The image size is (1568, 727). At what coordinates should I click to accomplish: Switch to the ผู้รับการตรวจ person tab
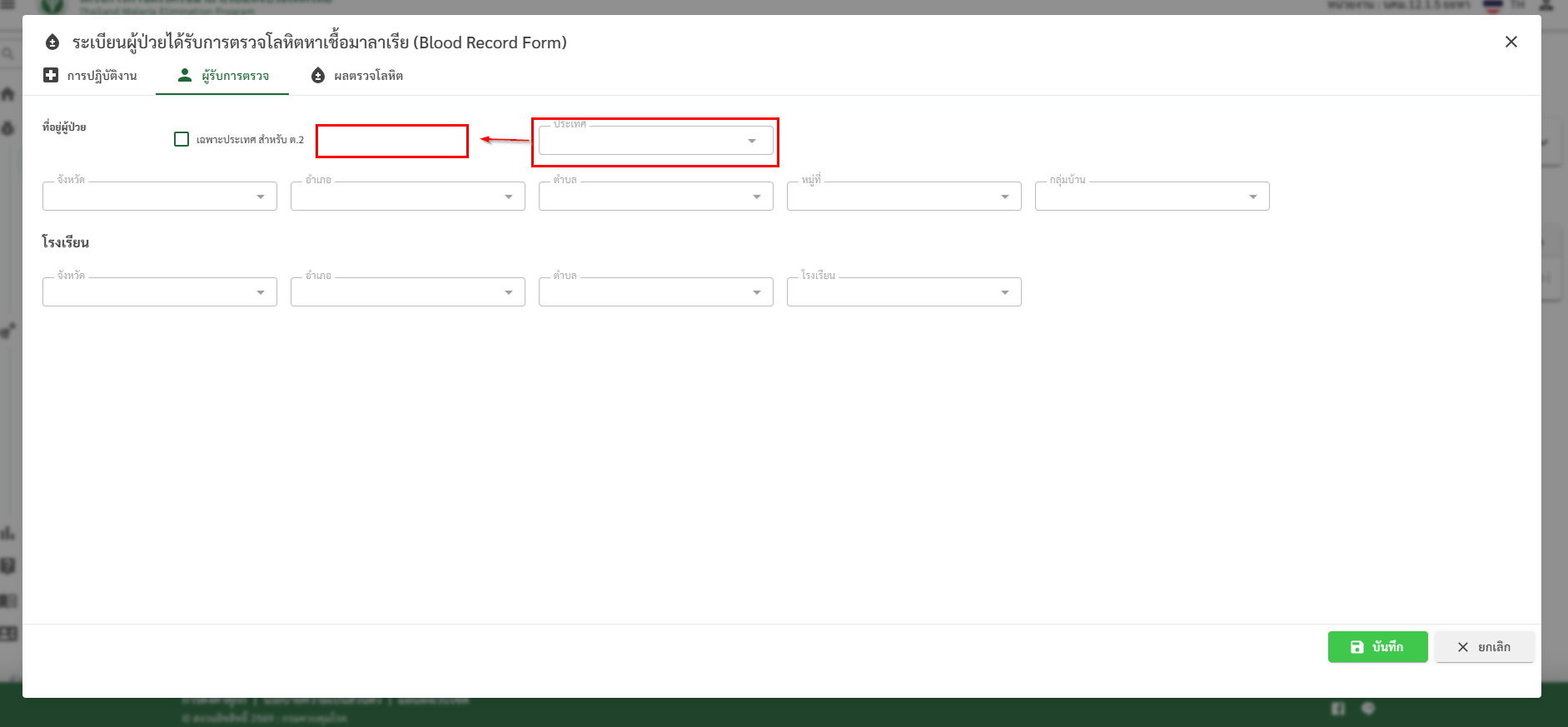pos(223,76)
